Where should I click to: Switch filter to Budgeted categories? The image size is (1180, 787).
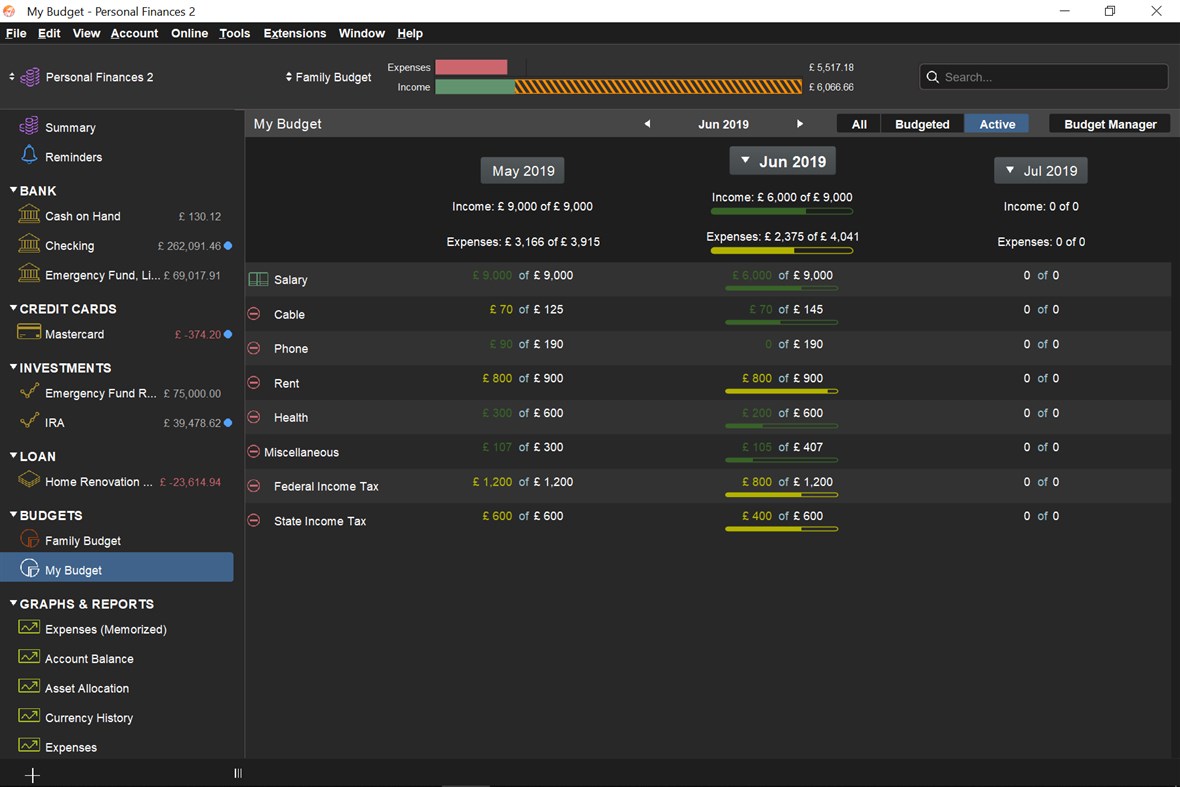coord(922,124)
